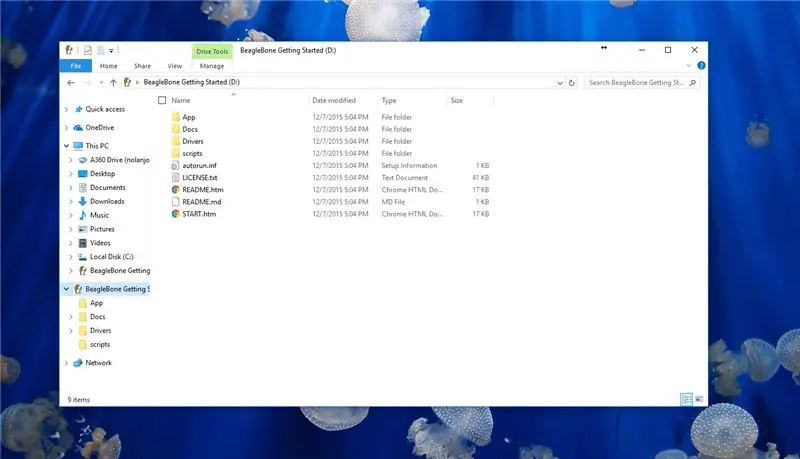Click the Forward navigation arrow
This screenshot has width=800, height=459.
pos(87,83)
